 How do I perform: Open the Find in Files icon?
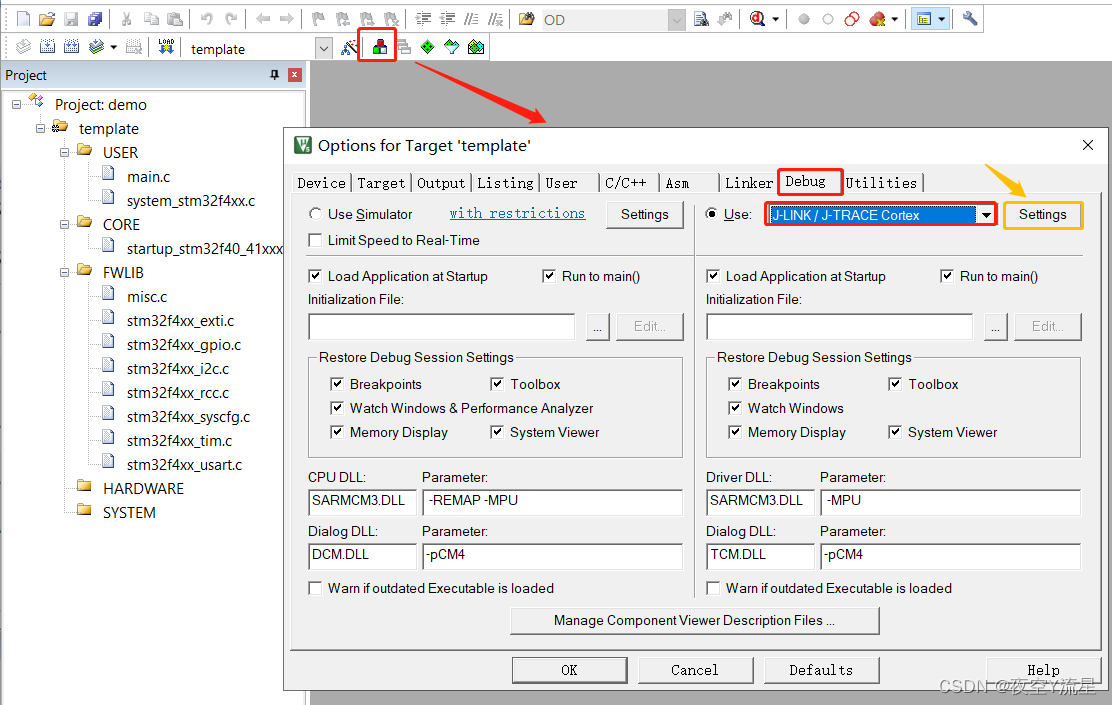tap(527, 19)
